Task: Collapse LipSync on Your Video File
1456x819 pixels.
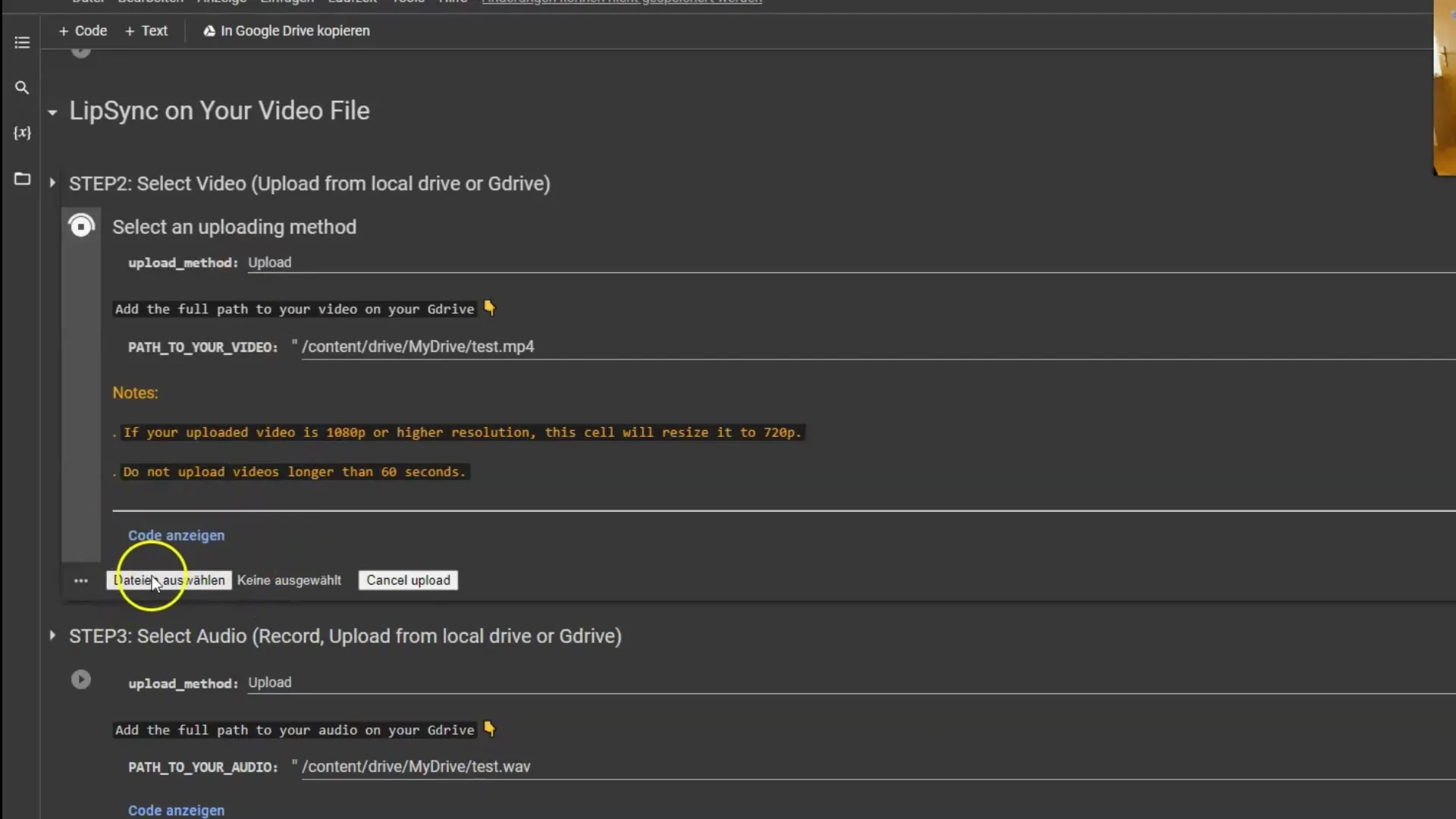Action: coord(52,111)
